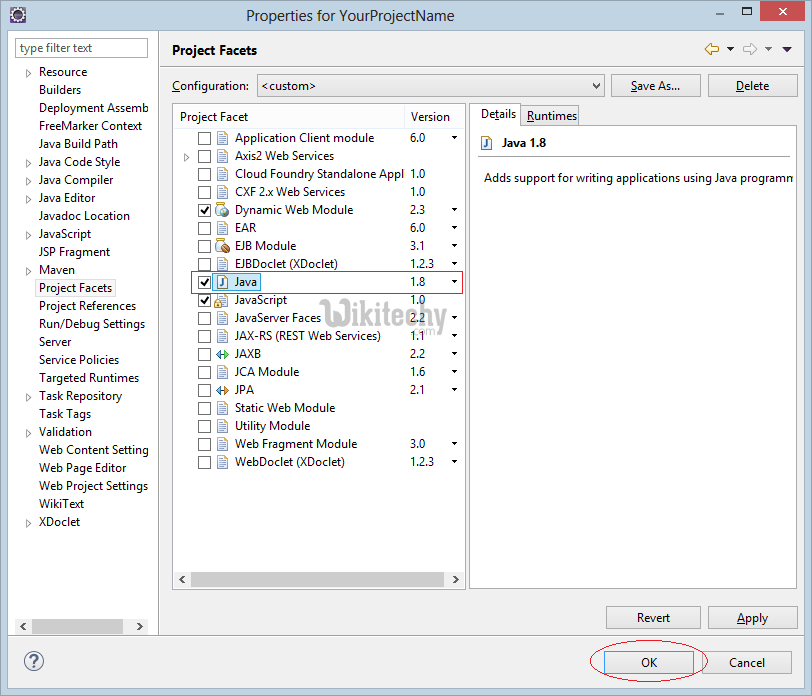Viewport: 812px width, 696px height.
Task: Click the back navigation arrow icon
Action: 712,49
